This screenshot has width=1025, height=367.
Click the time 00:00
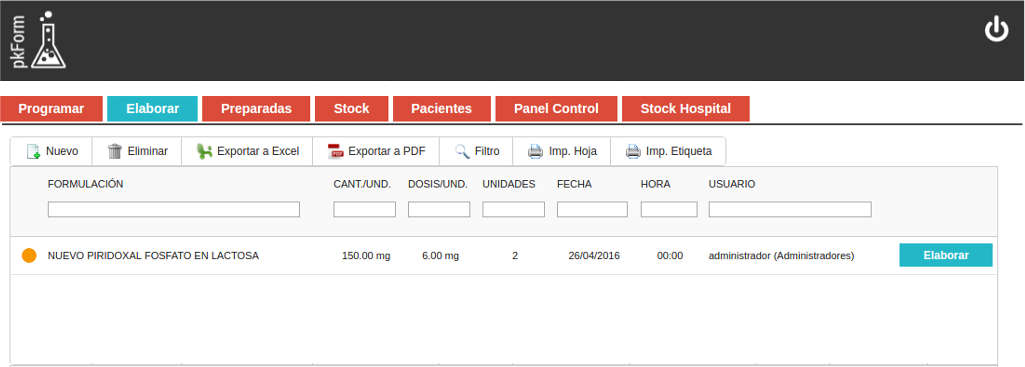[670, 256]
